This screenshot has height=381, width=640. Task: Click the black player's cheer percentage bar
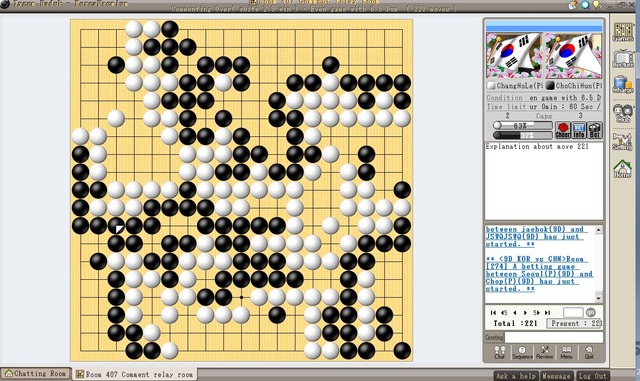(x=523, y=135)
